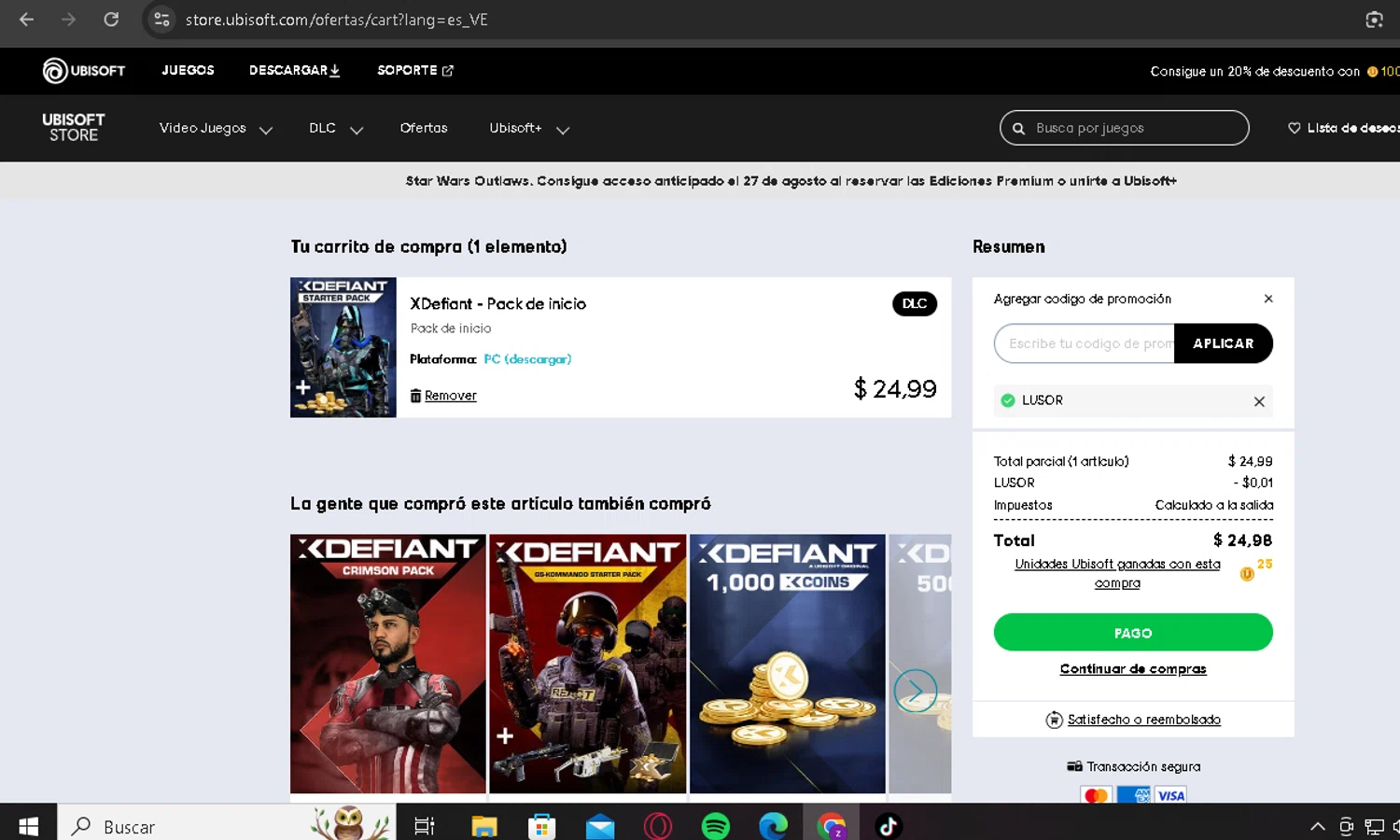Click in the Busca por juegos search field
The height and width of the screenshot is (840, 1400).
(x=1124, y=128)
